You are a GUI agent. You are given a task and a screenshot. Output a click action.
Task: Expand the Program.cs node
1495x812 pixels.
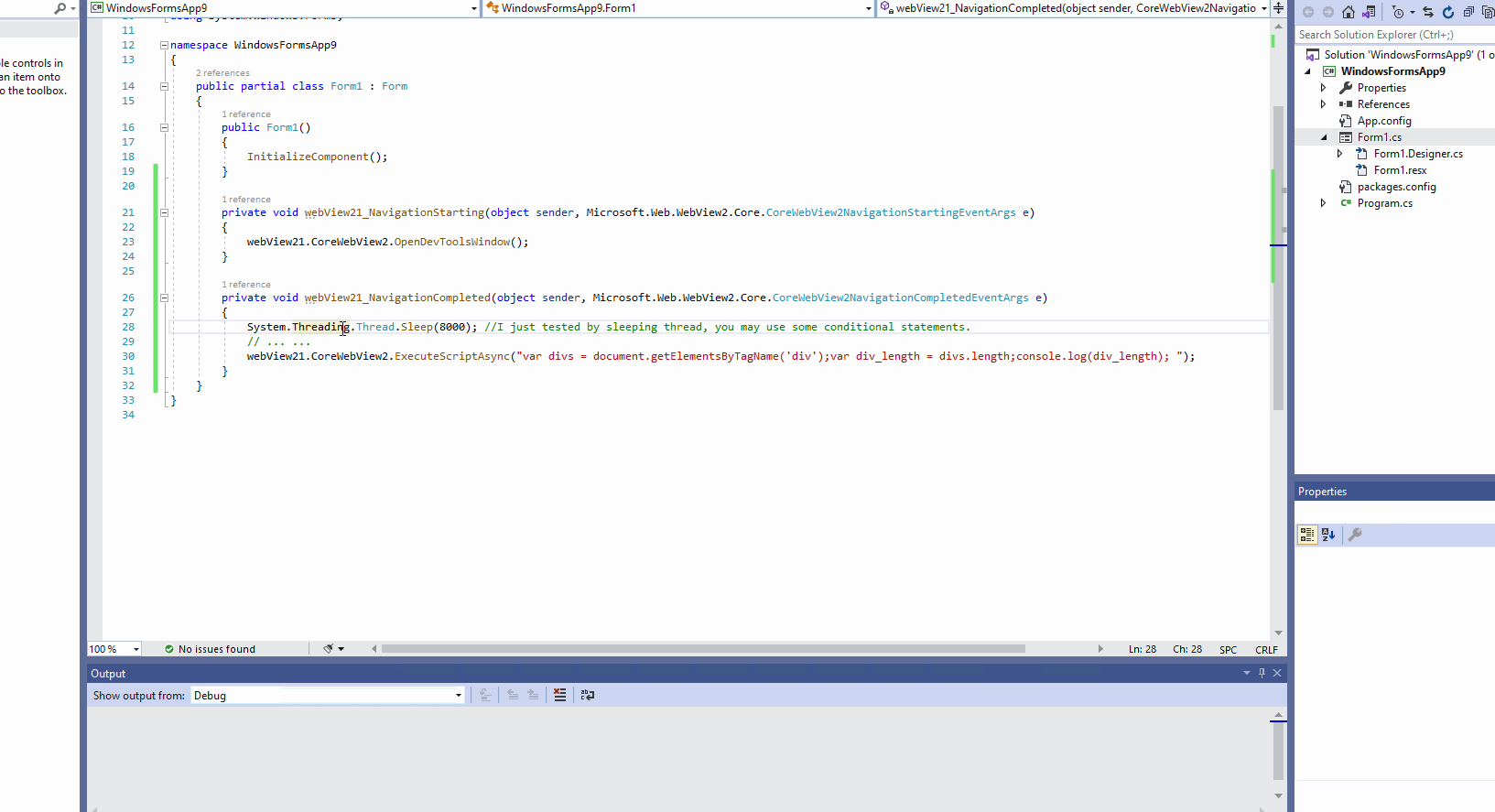pos(1323,203)
